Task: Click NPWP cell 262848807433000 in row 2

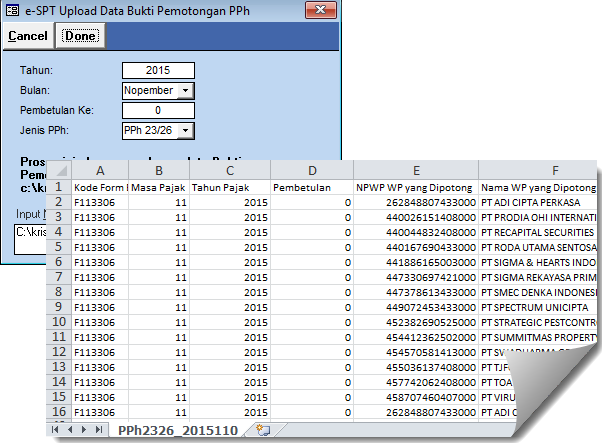Action: (416, 202)
